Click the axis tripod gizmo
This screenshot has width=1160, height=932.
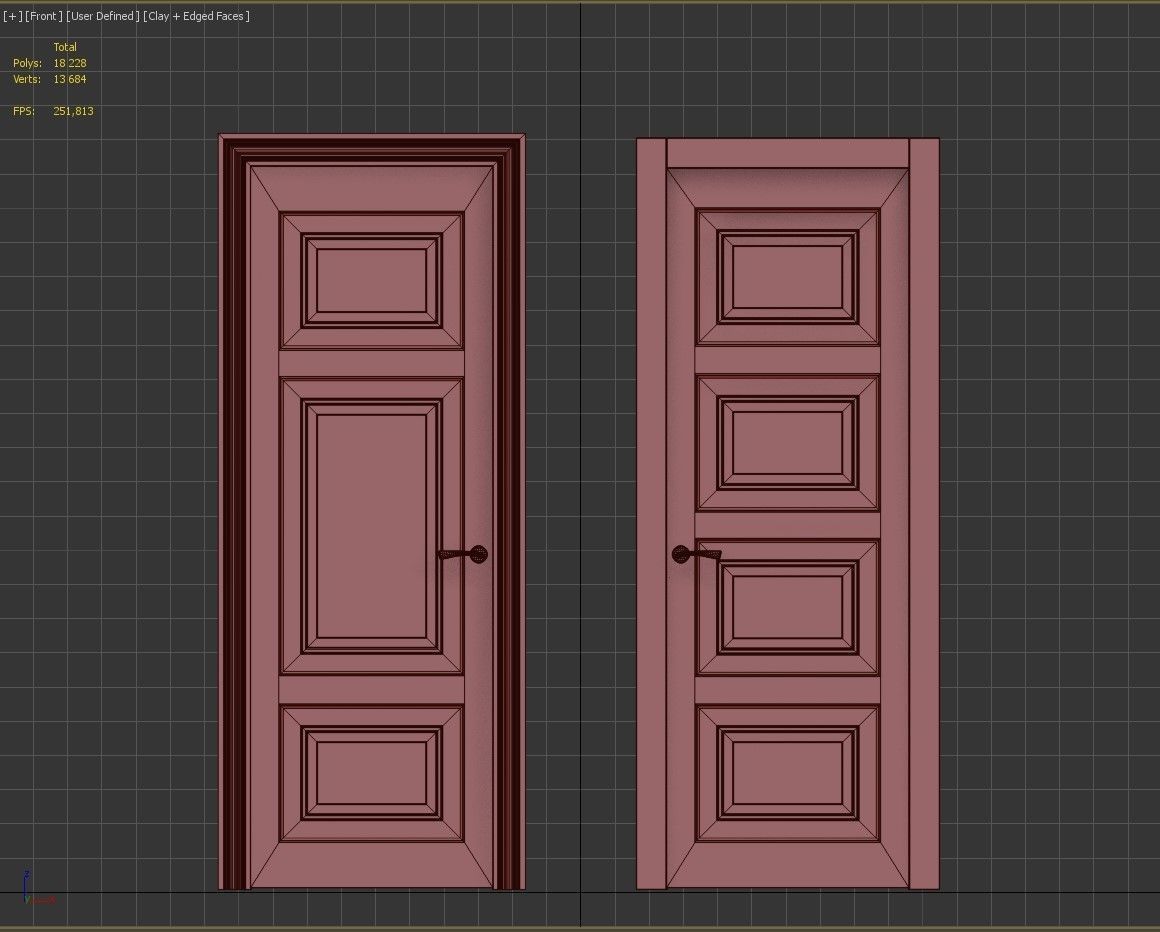pyautogui.click(x=37, y=889)
